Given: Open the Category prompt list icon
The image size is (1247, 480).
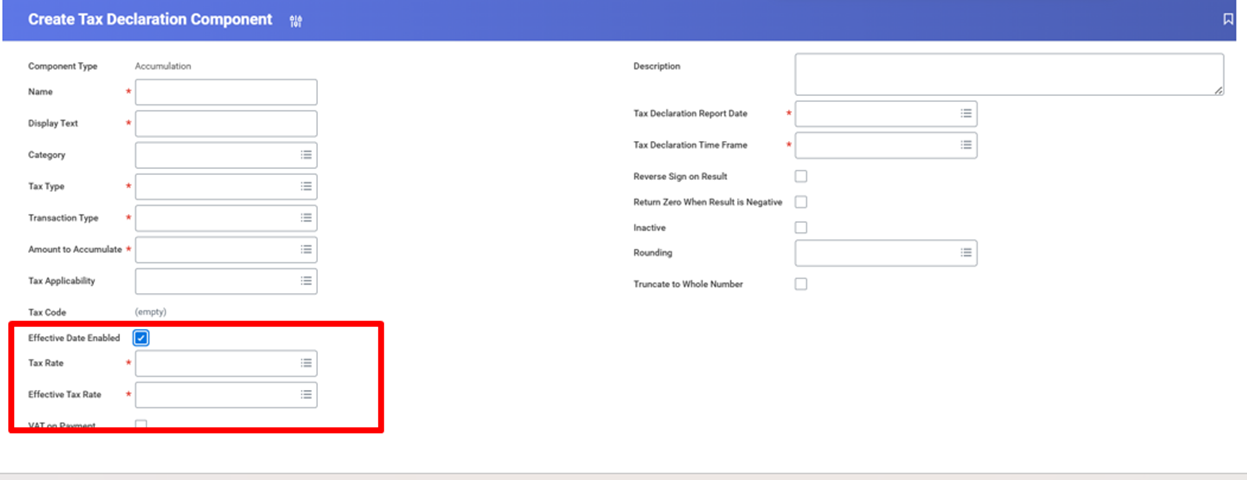Looking at the screenshot, I should pos(306,155).
